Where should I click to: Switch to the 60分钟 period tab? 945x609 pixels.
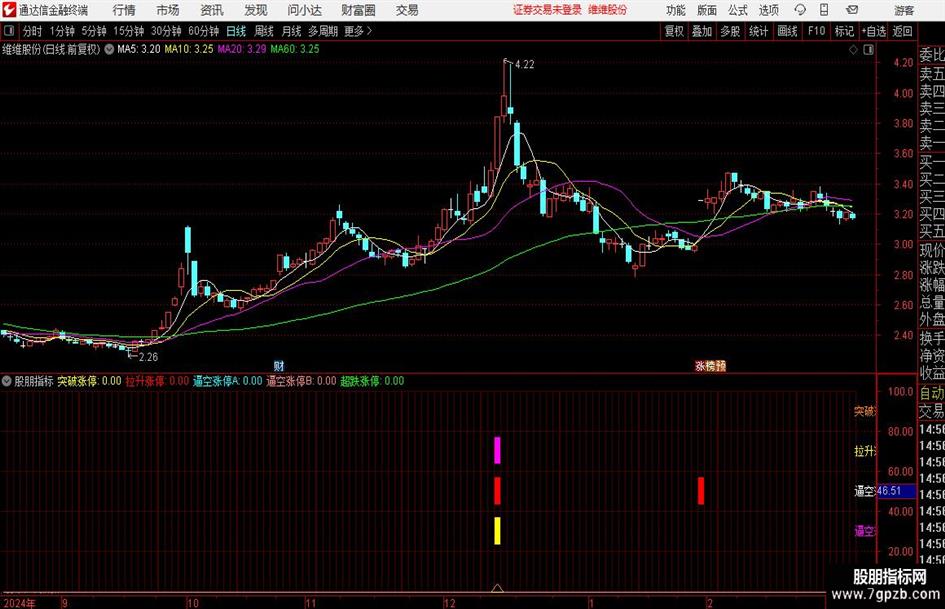pyautogui.click(x=203, y=31)
